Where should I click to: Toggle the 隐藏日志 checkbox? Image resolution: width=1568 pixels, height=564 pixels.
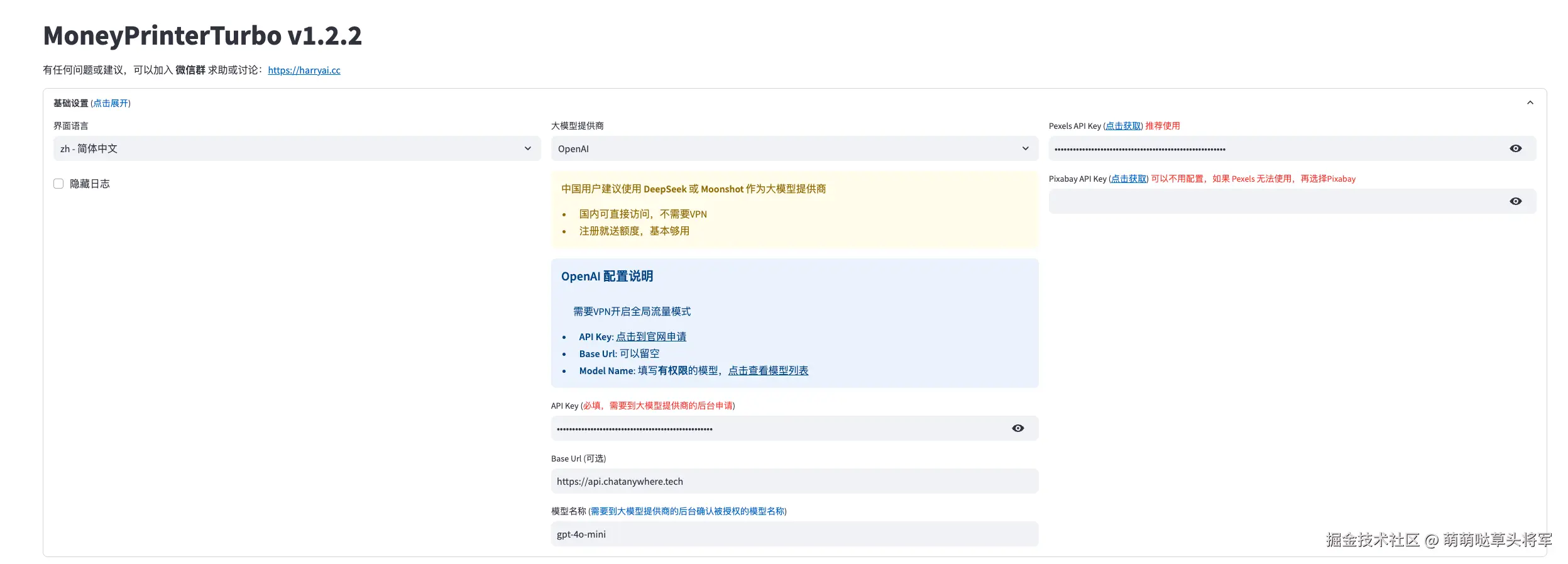pos(58,184)
